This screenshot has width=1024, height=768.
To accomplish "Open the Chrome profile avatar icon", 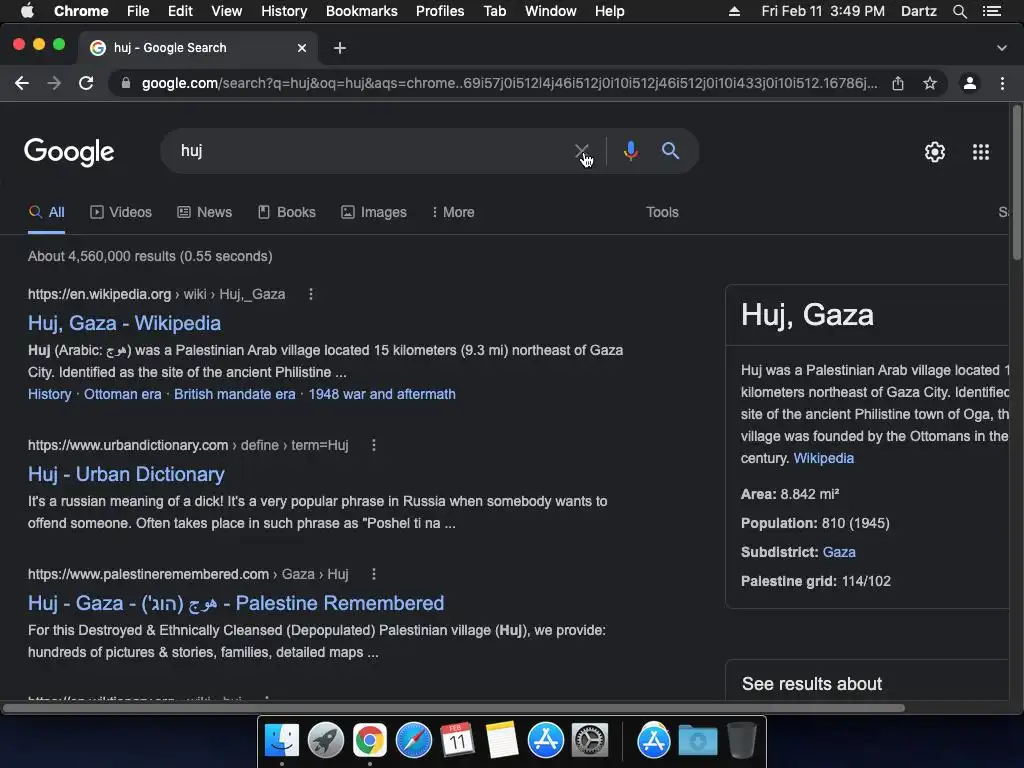I will pos(970,83).
